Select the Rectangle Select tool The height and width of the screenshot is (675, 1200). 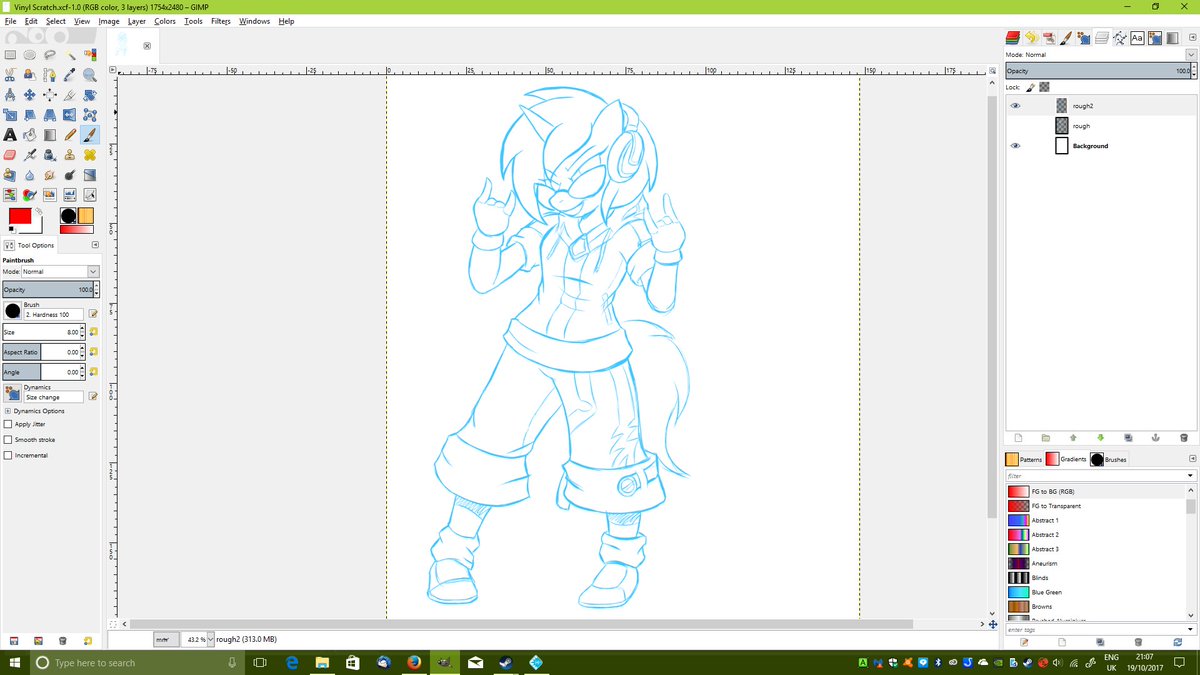click(10, 55)
